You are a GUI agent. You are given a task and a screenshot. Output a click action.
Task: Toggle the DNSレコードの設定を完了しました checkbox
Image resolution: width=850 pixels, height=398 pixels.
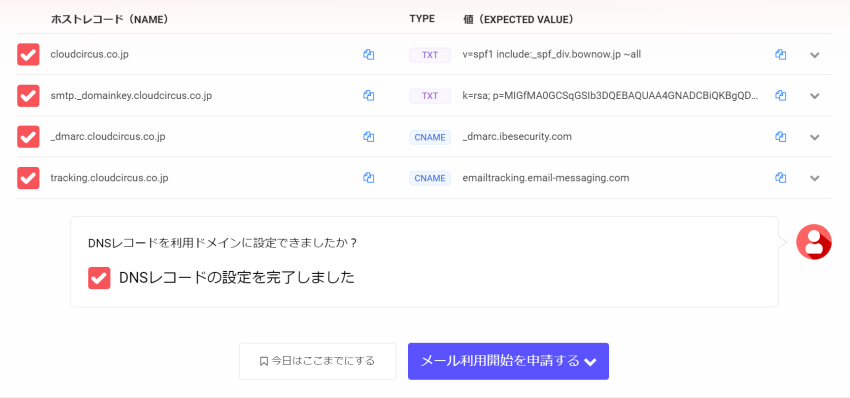pyautogui.click(x=99, y=278)
